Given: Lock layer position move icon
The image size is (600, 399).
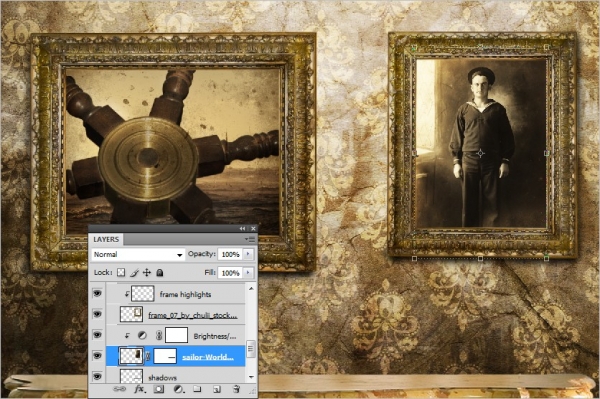Looking at the screenshot, I should click(147, 272).
